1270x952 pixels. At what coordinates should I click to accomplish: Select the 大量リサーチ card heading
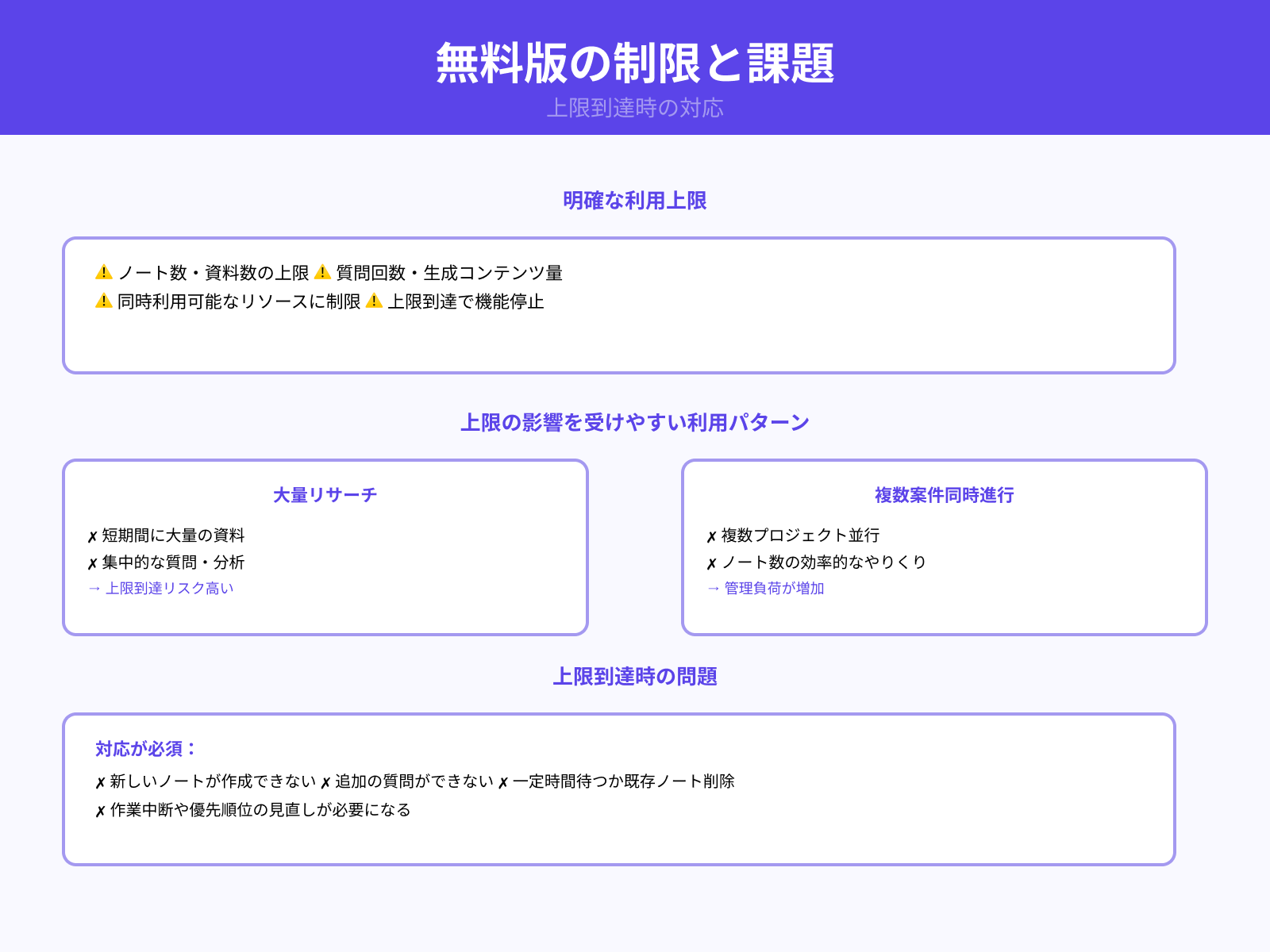click(325, 494)
